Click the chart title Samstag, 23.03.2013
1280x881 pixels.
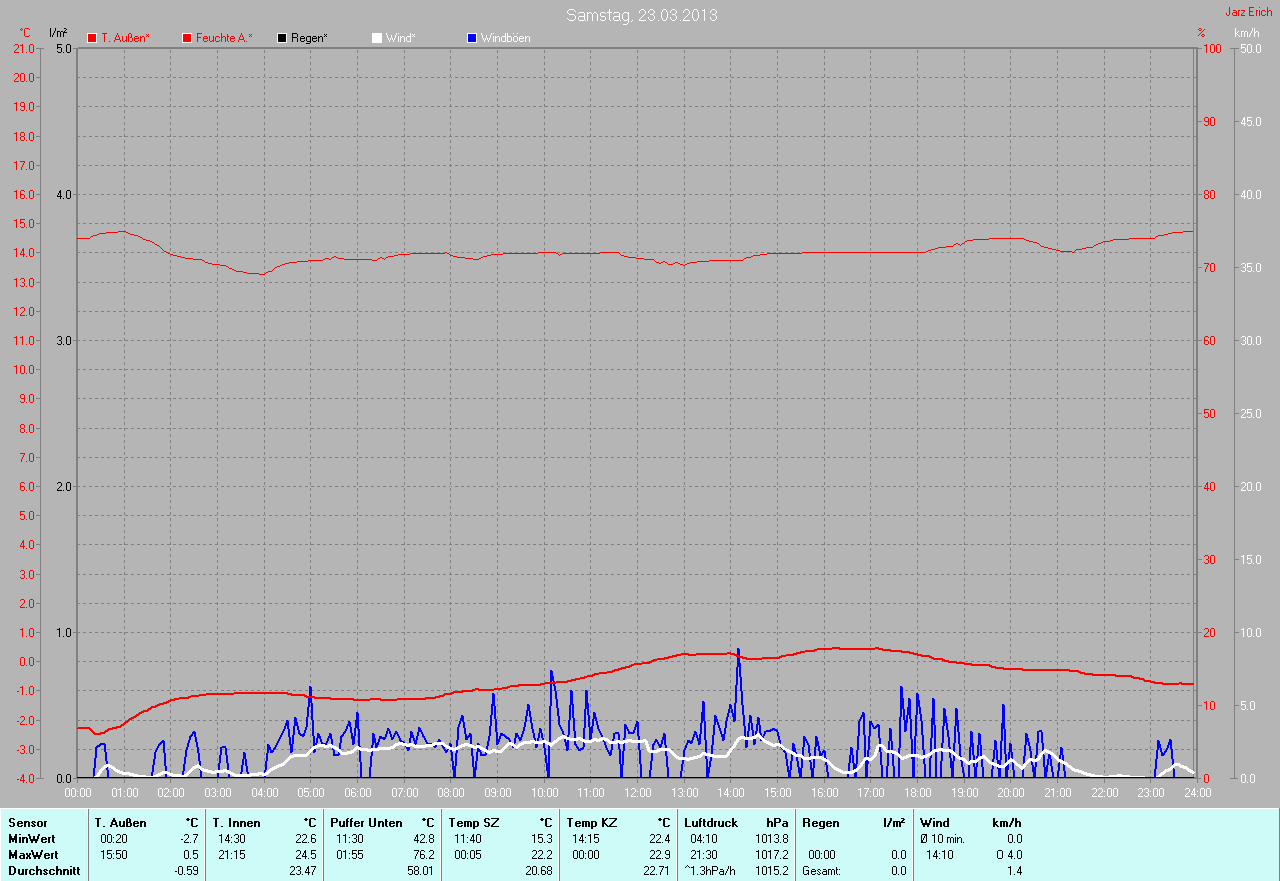point(641,15)
